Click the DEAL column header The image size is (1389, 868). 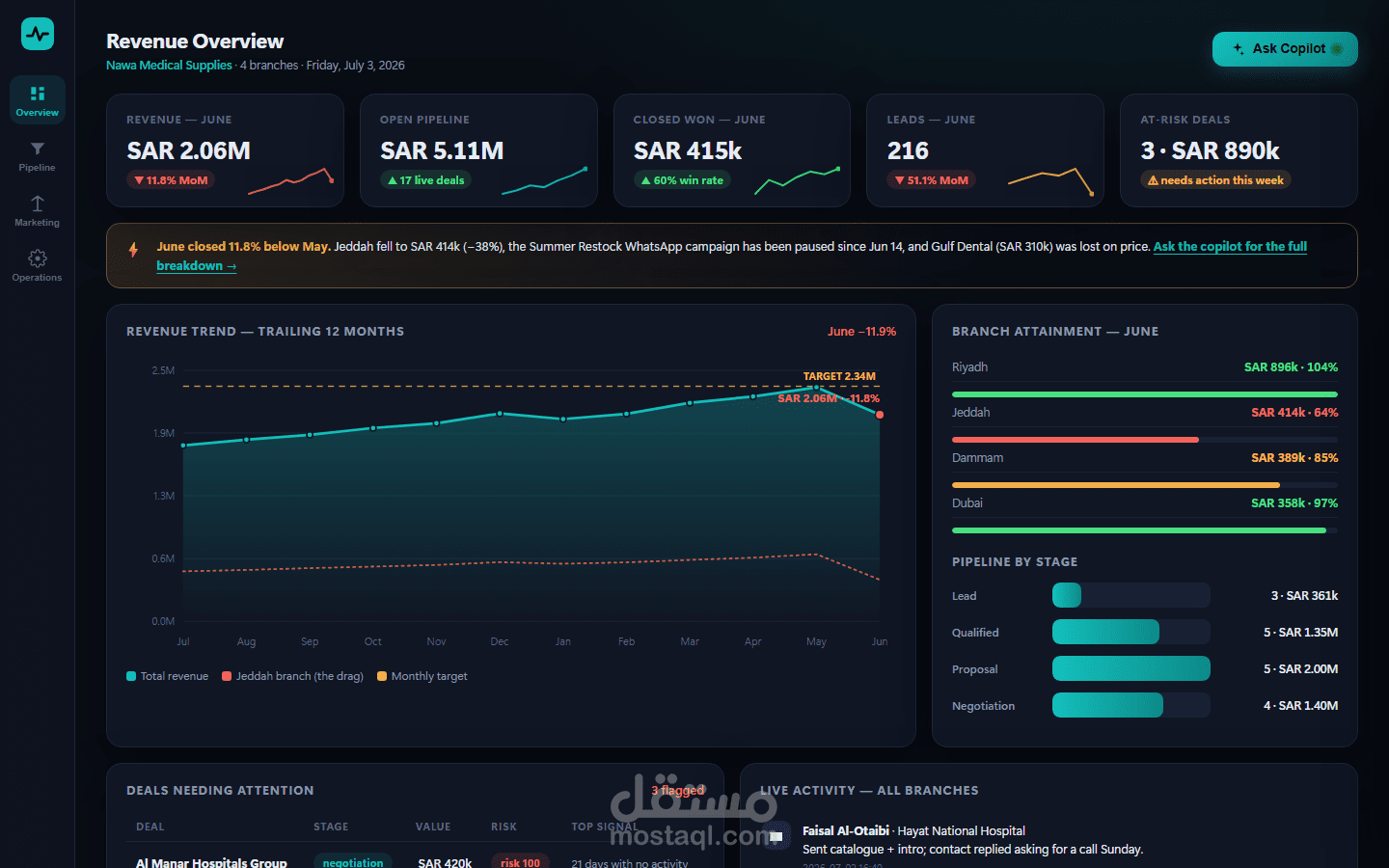(x=150, y=827)
